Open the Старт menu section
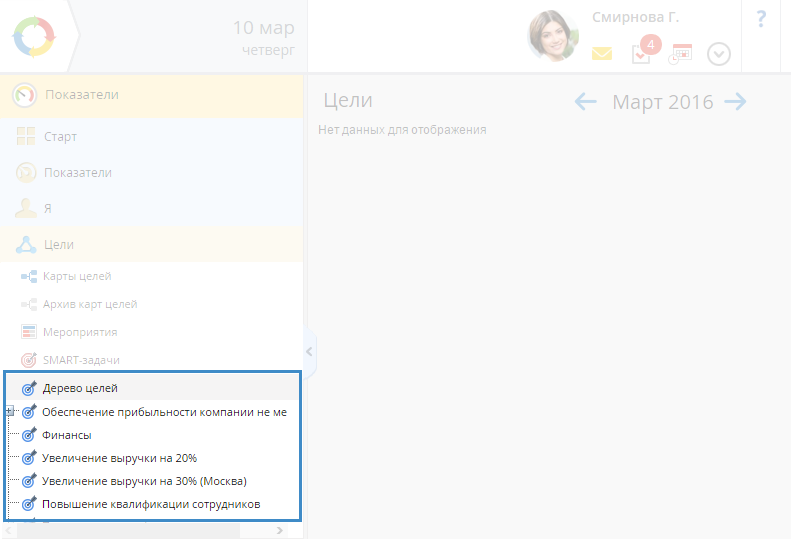791x539 pixels. (x=60, y=137)
